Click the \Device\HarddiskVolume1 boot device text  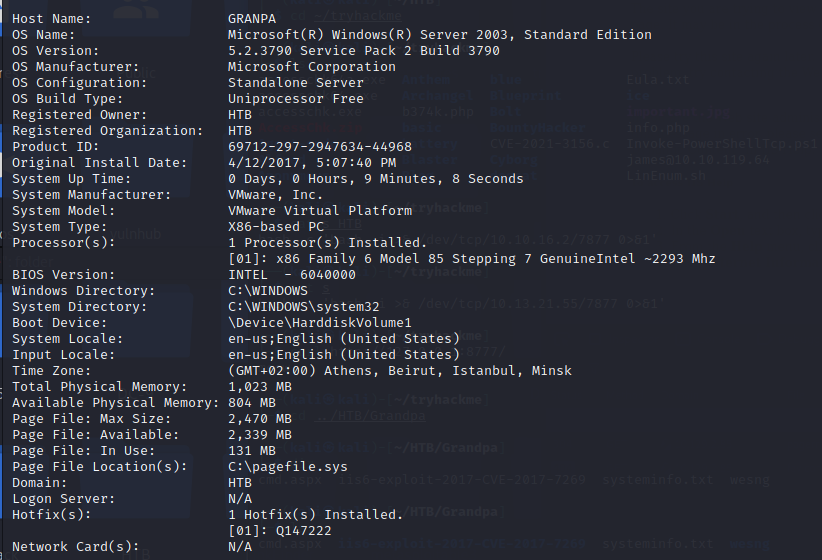(319, 323)
